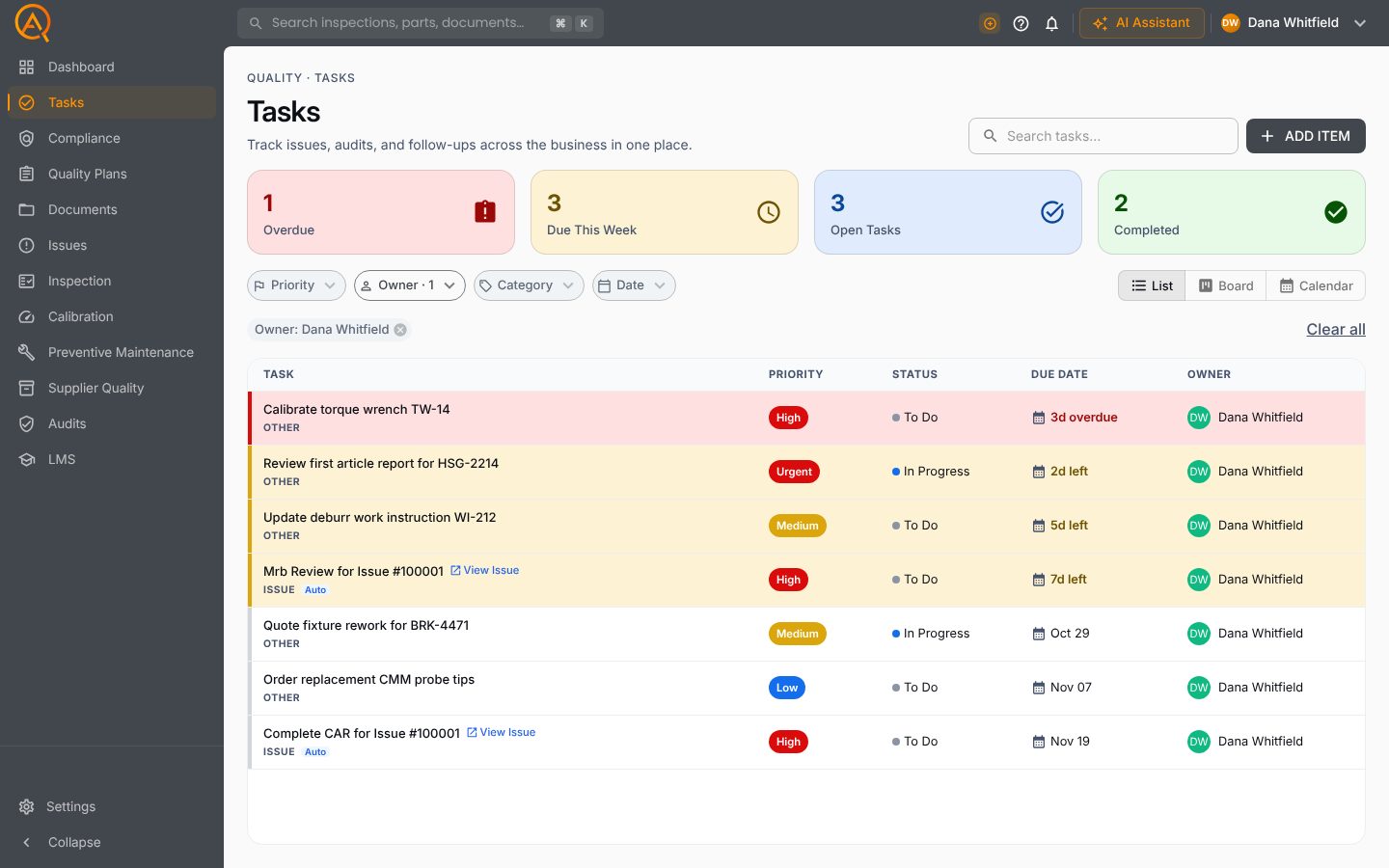Open Dashboard in the sidebar
The height and width of the screenshot is (868, 1389).
click(x=112, y=67)
